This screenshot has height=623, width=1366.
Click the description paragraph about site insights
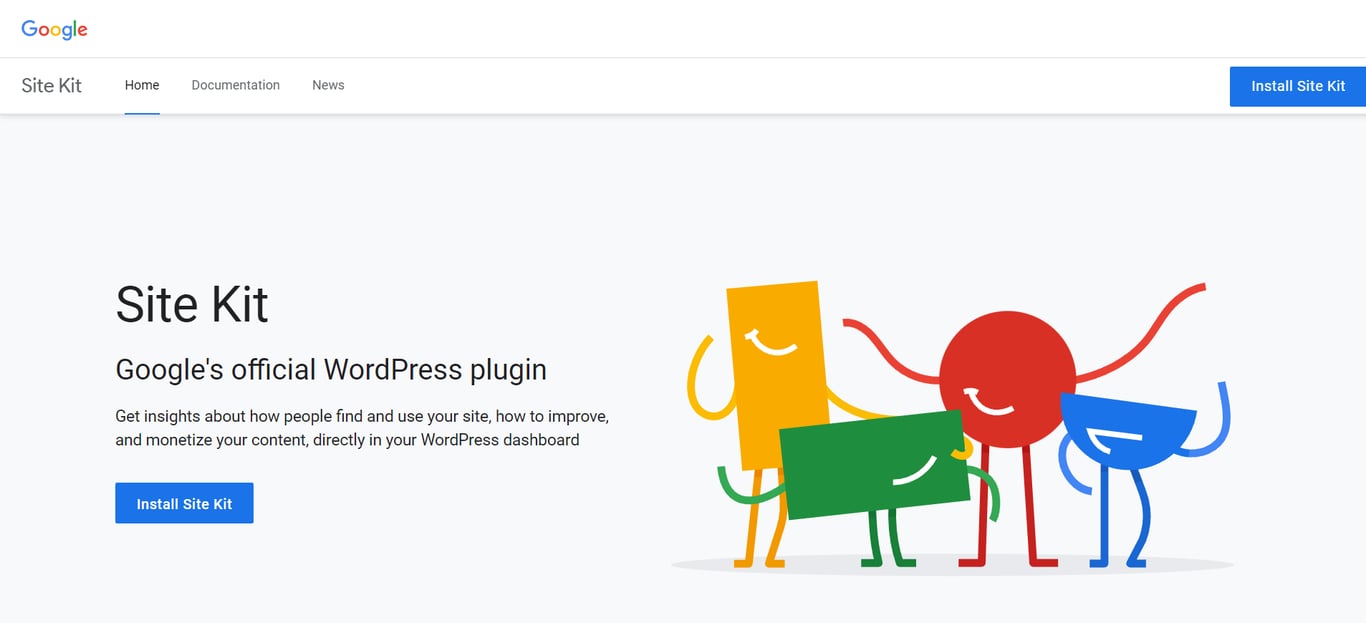pyautogui.click(x=363, y=427)
